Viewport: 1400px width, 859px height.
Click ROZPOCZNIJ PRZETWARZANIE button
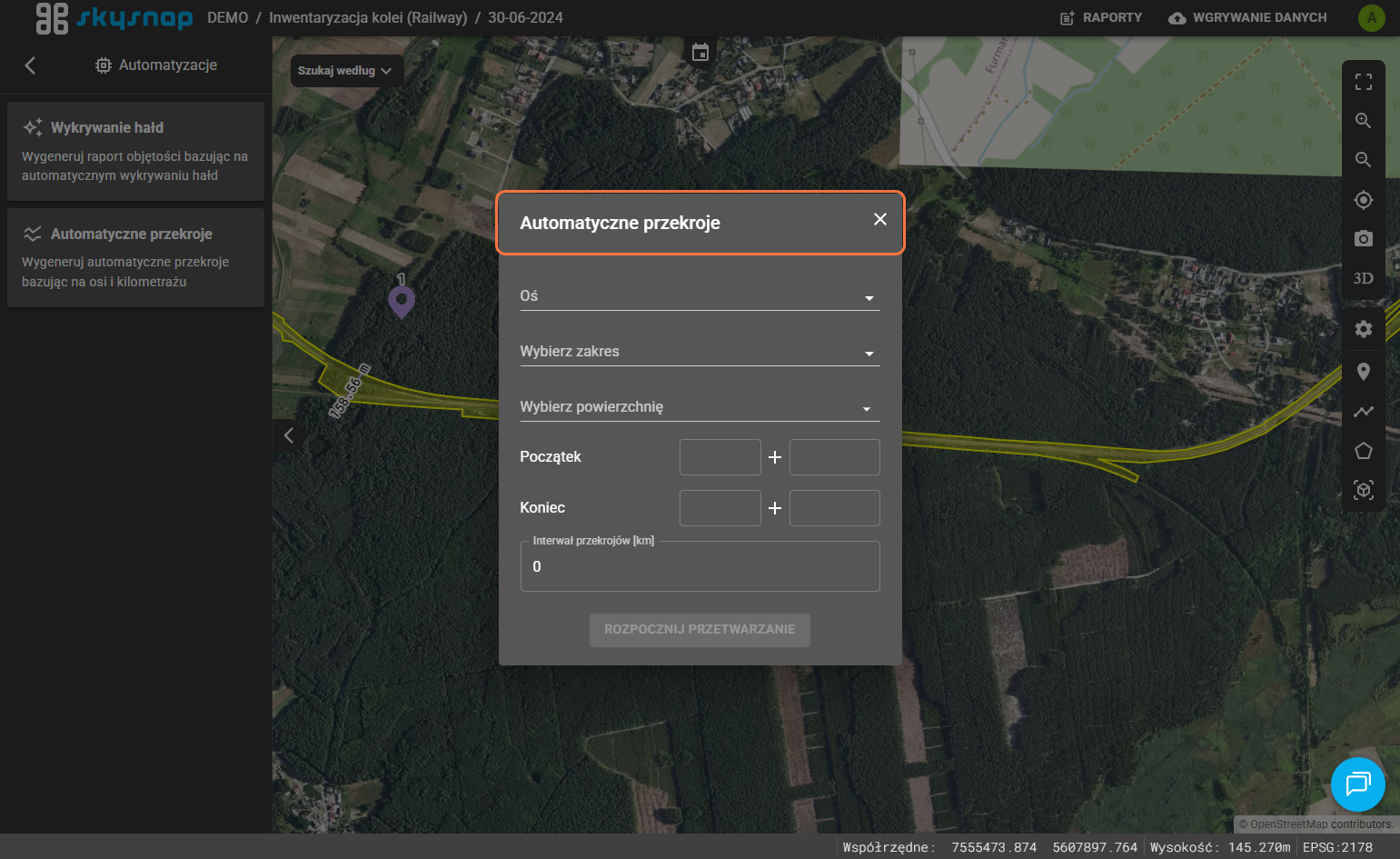[700, 629]
